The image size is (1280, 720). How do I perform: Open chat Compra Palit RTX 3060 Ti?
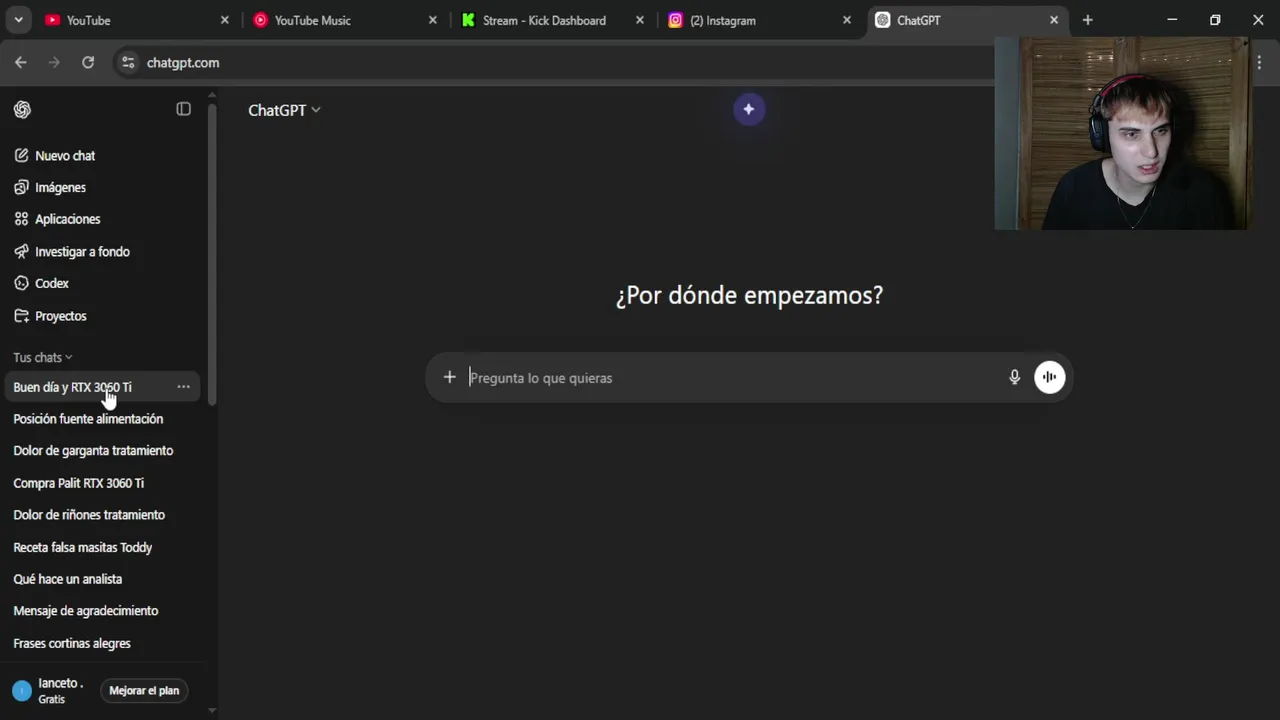pos(100,483)
